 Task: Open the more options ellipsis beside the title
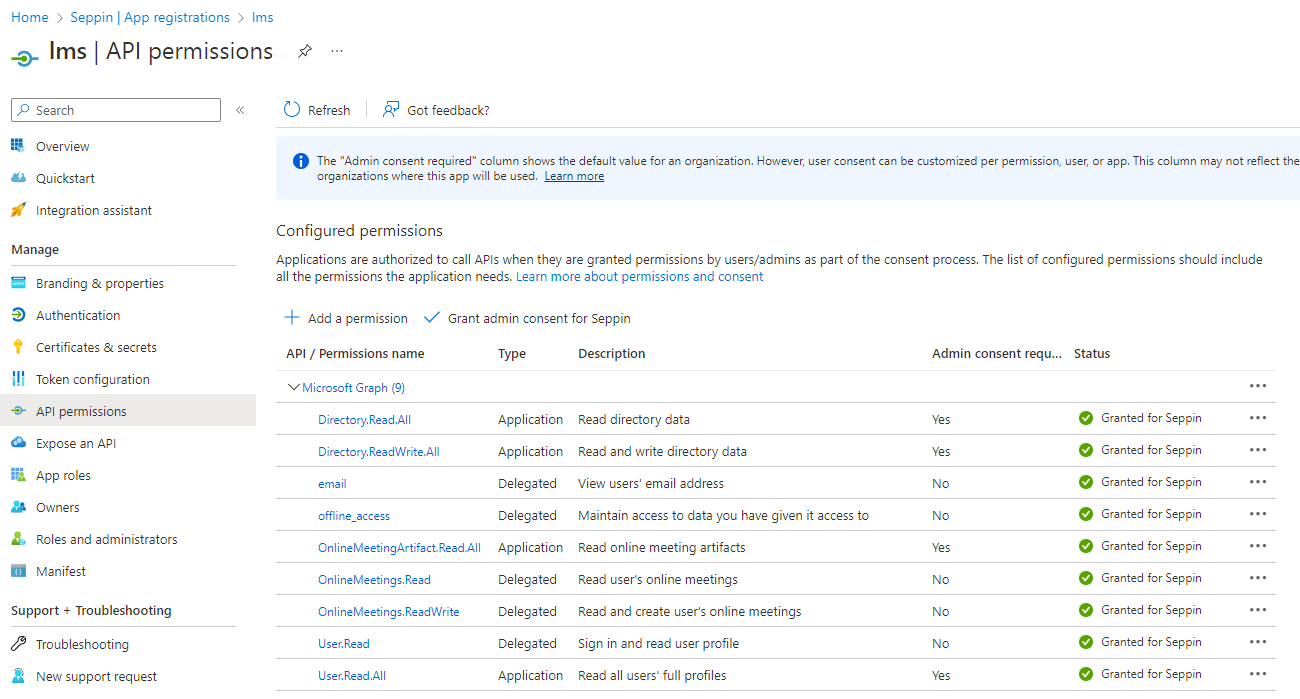(337, 51)
